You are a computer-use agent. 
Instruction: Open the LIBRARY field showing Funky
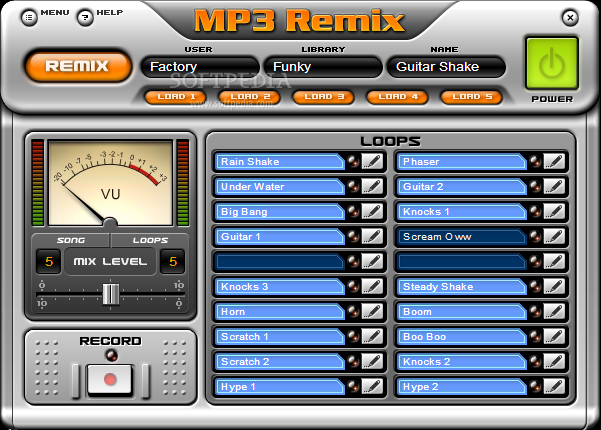[x=323, y=67]
